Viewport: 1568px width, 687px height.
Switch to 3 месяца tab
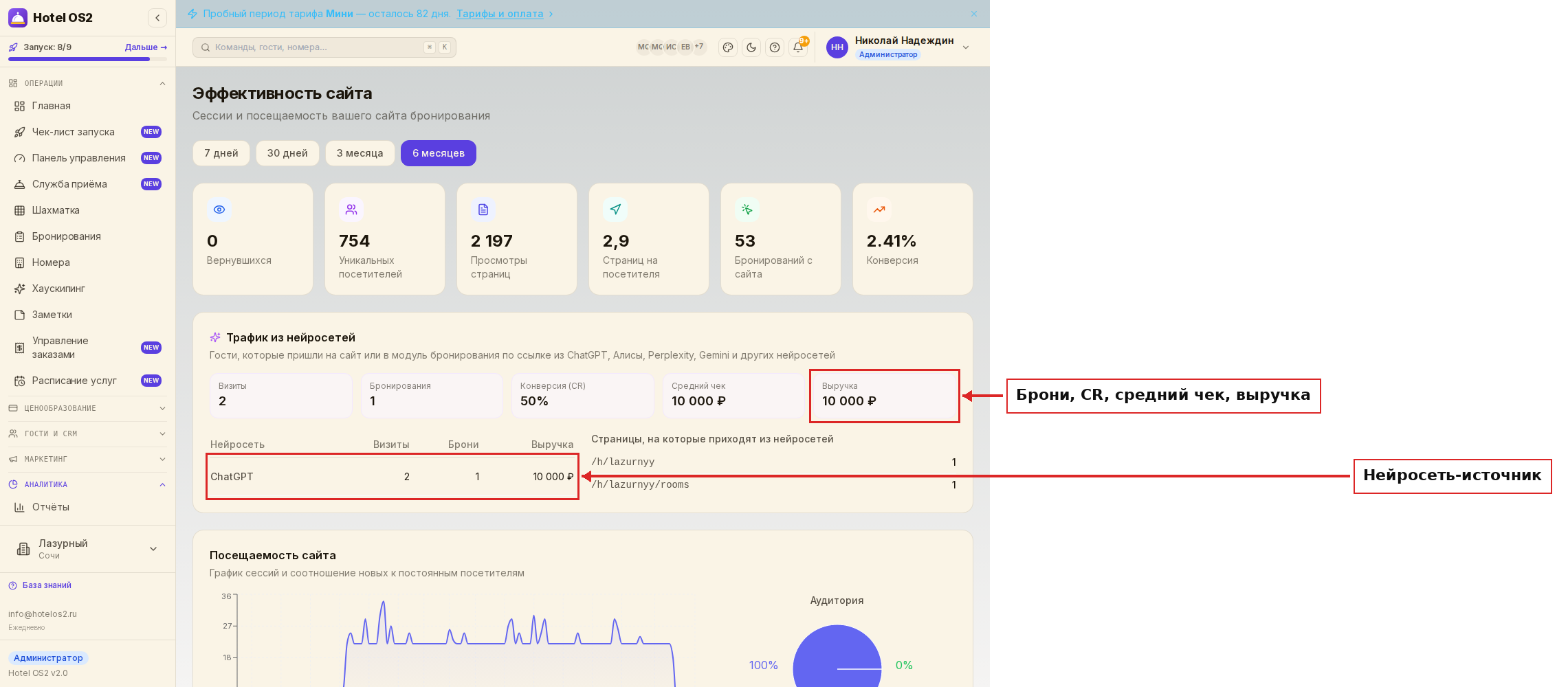[x=360, y=153]
